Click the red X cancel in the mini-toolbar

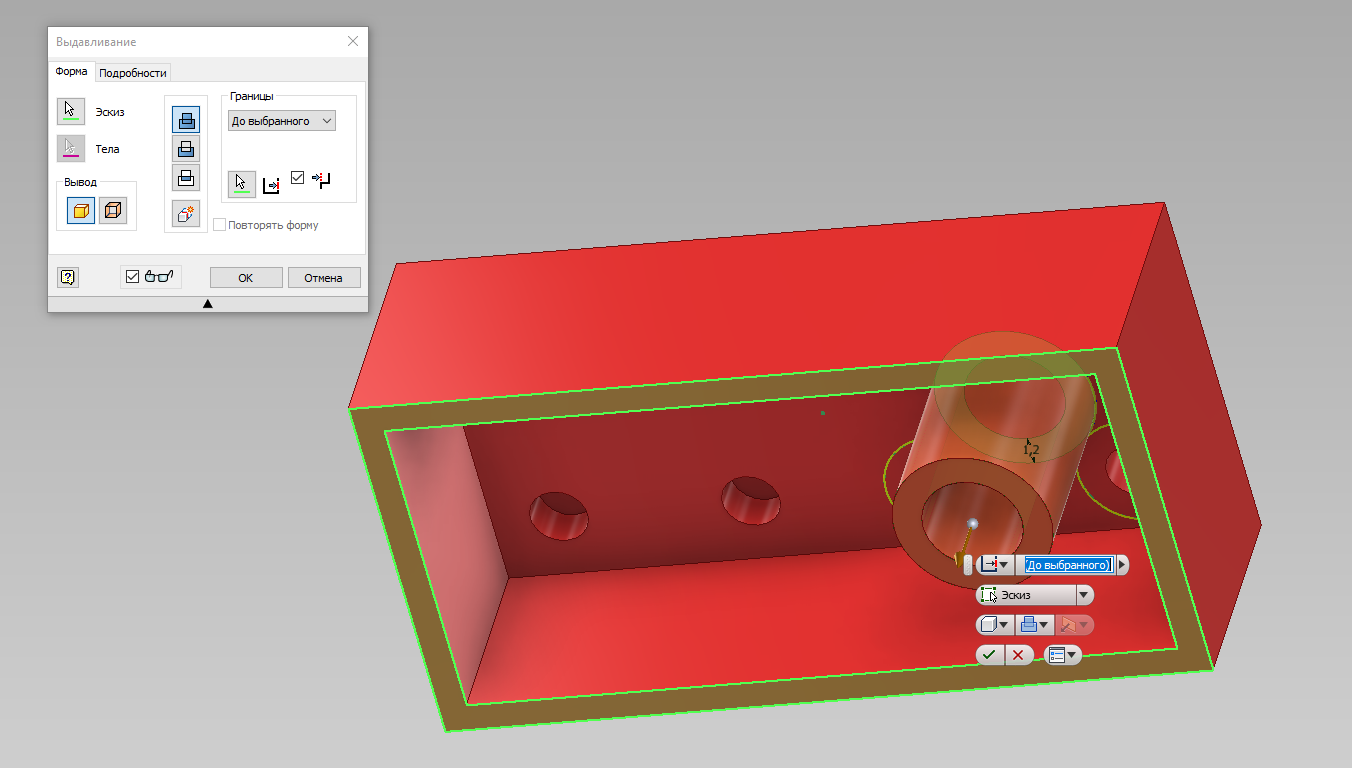click(x=1018, y=655)
